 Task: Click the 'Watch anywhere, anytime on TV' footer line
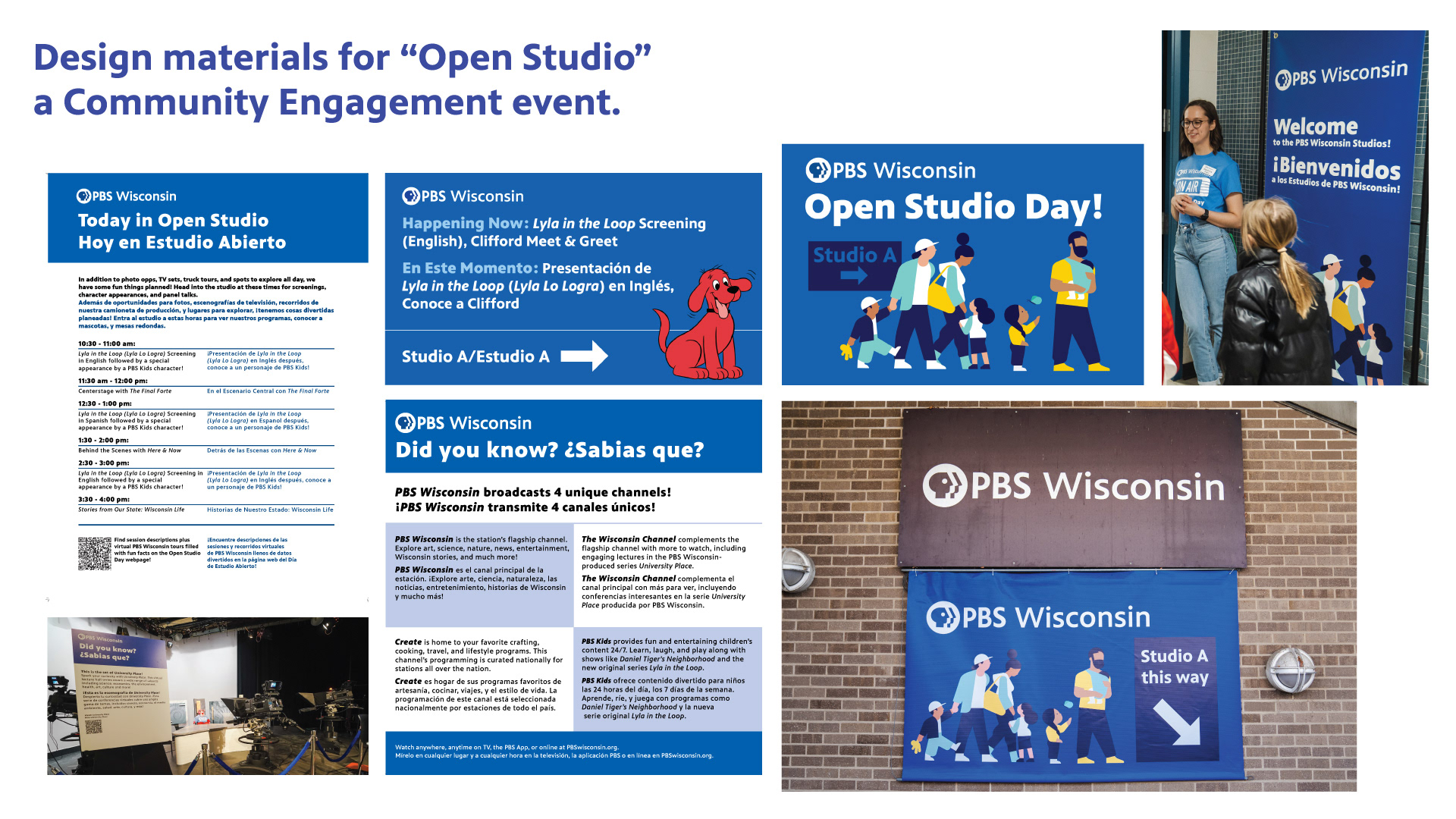pyautogui.click(x=507, y=747)
